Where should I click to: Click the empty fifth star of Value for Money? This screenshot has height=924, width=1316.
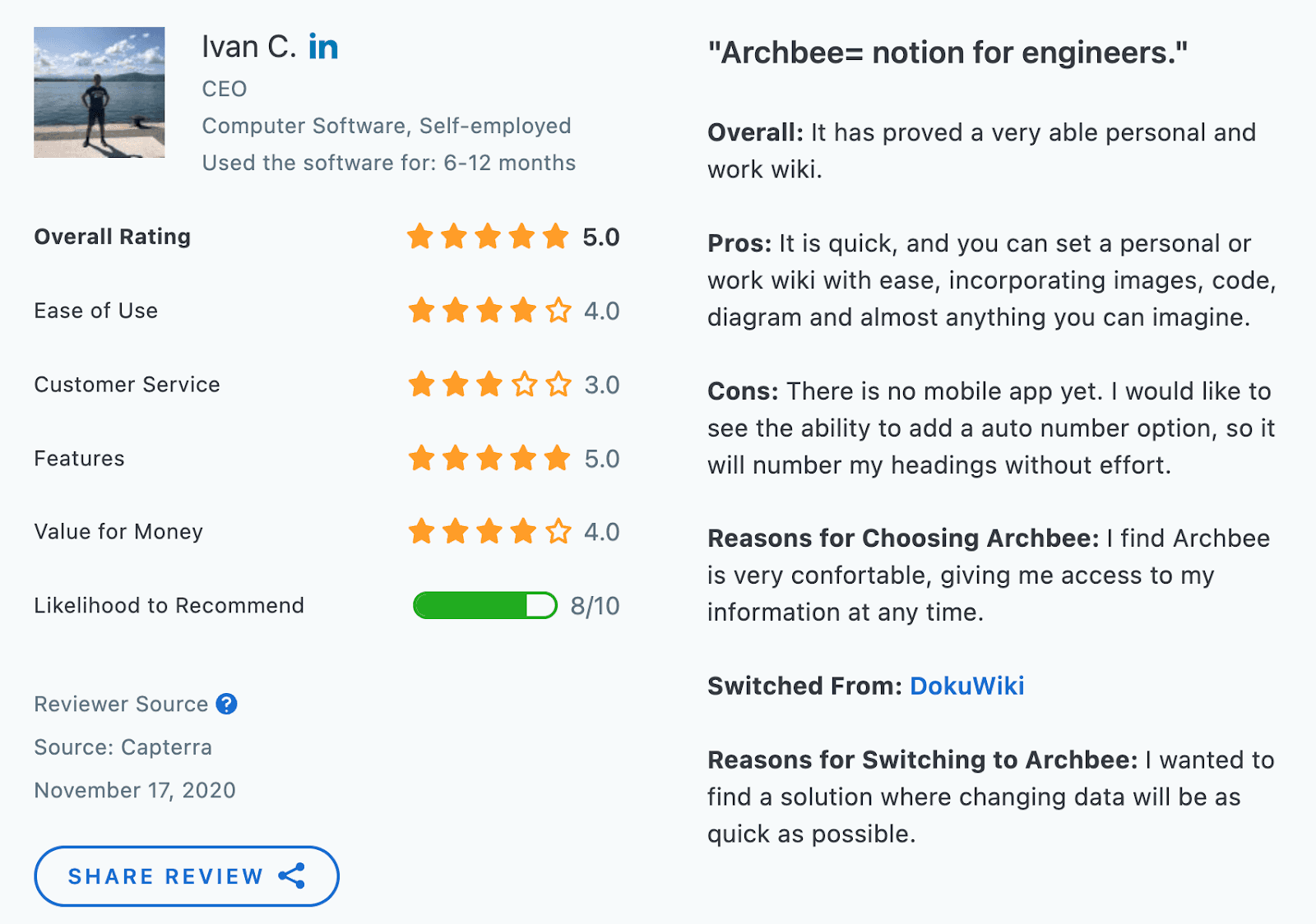coord(558,531)
